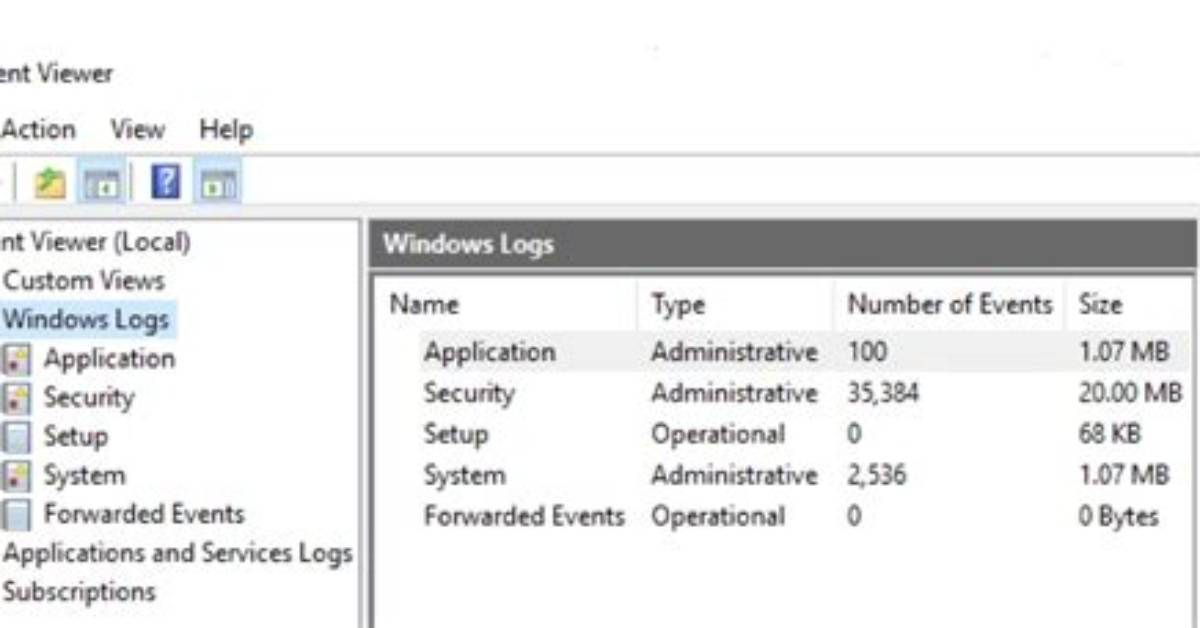Select Forwarded Events in the left tree

[144, 515]
